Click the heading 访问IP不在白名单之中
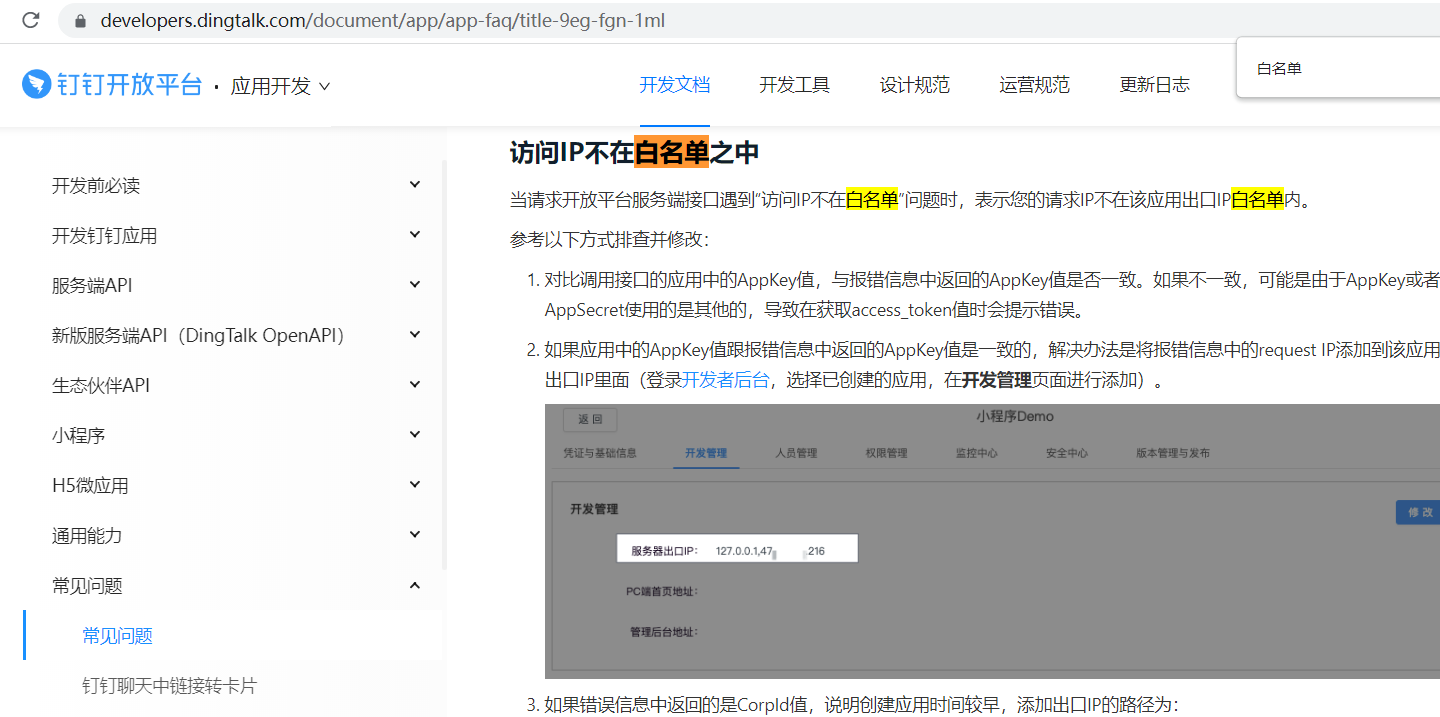 634,152
